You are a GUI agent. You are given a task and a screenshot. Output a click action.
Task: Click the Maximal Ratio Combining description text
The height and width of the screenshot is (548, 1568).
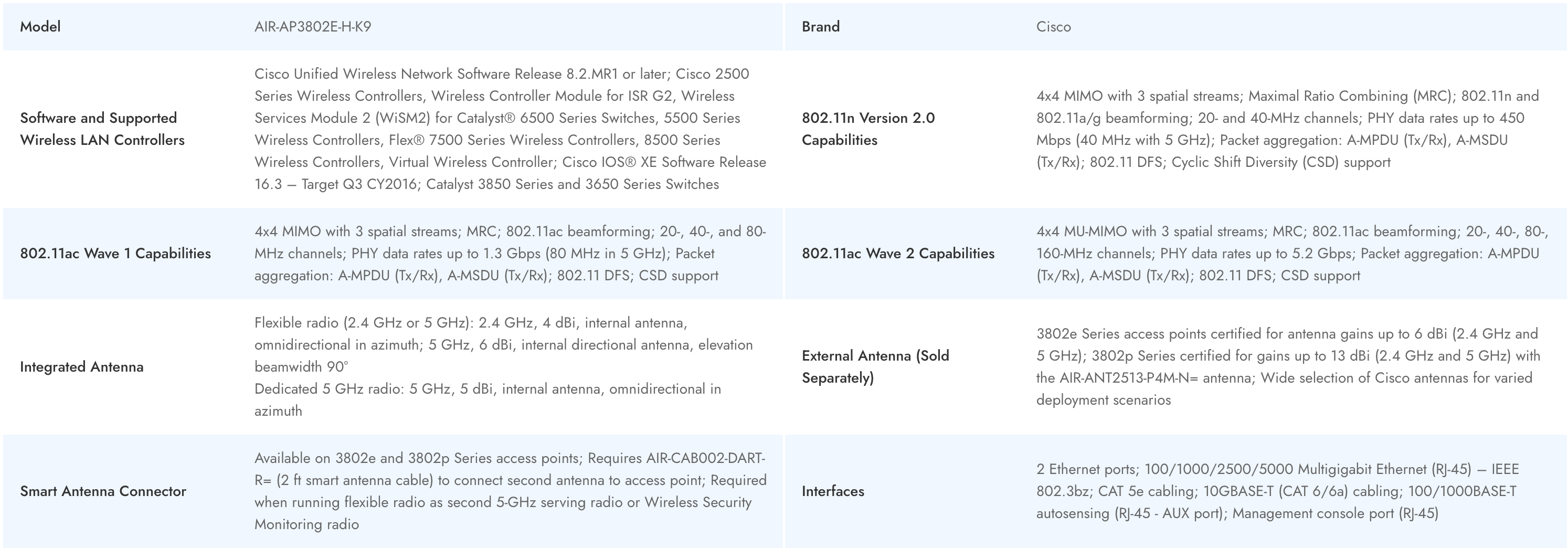pos(1287,129)
